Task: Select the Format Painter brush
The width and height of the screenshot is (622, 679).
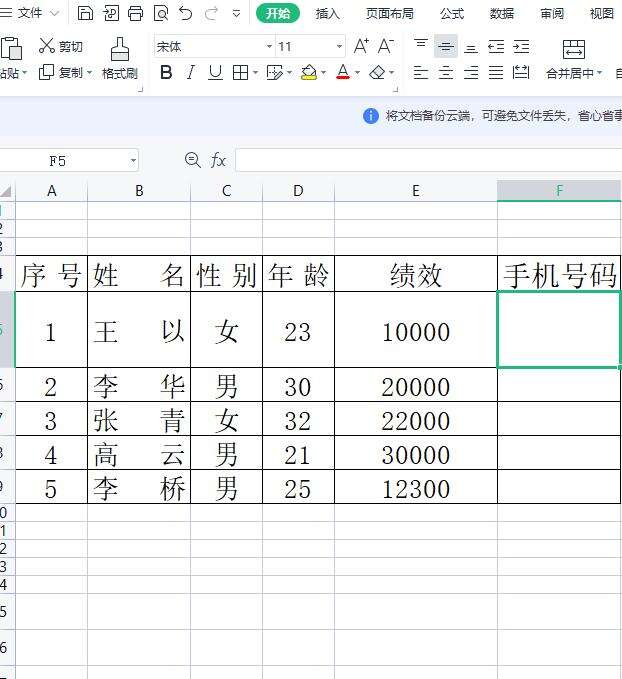Action: 120,58
